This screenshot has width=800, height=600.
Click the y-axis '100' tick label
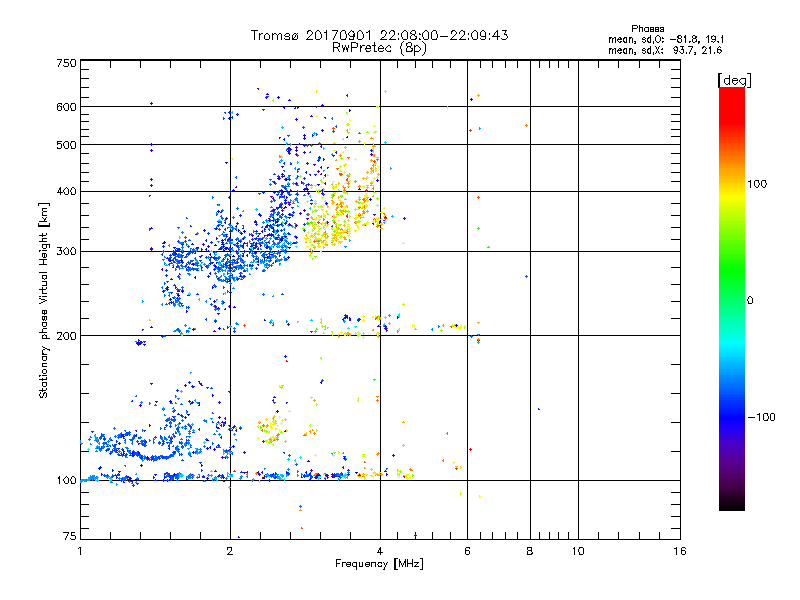[66, 480]
